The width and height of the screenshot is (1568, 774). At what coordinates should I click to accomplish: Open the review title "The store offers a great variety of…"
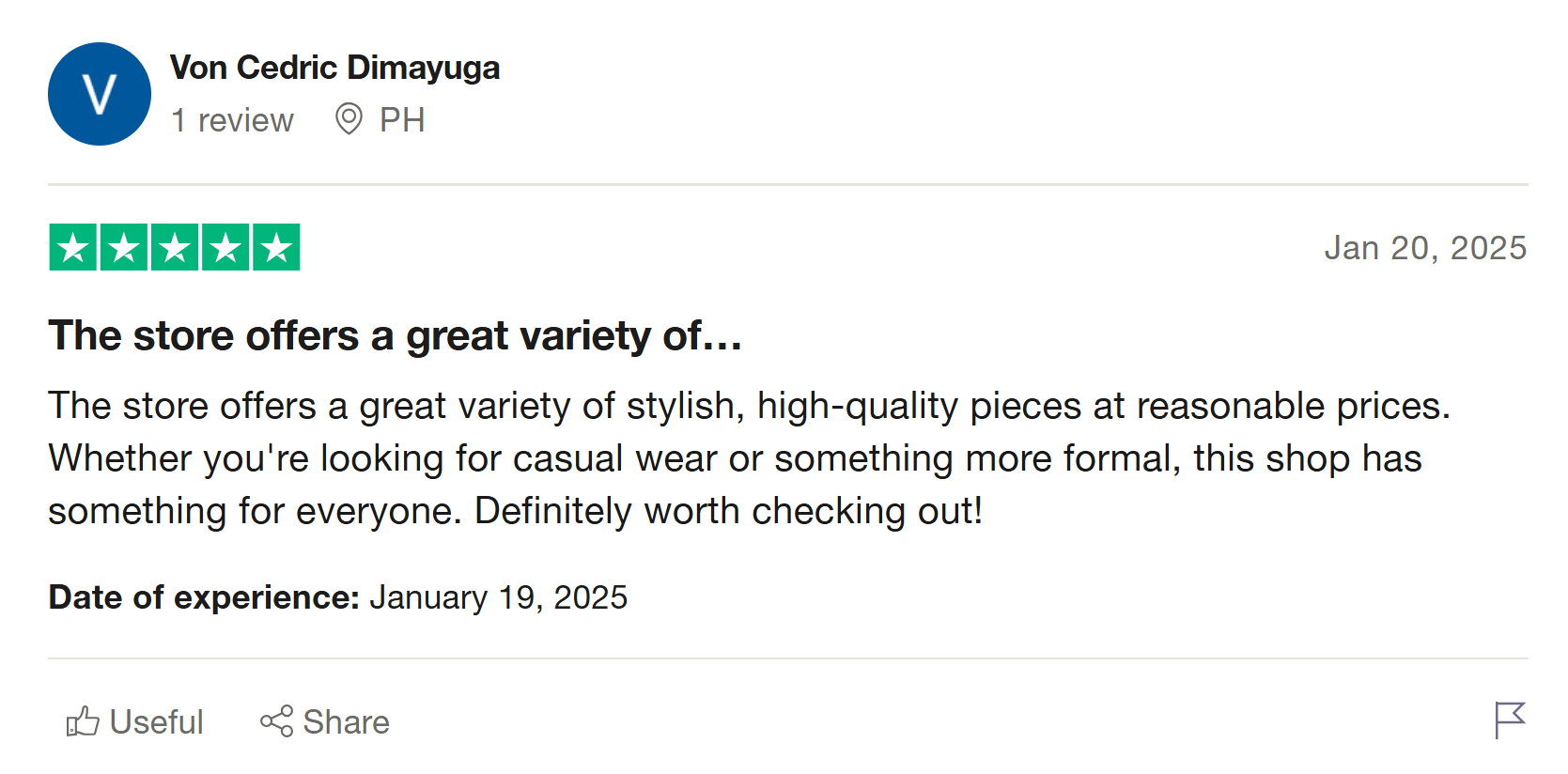tap(395, 335)
